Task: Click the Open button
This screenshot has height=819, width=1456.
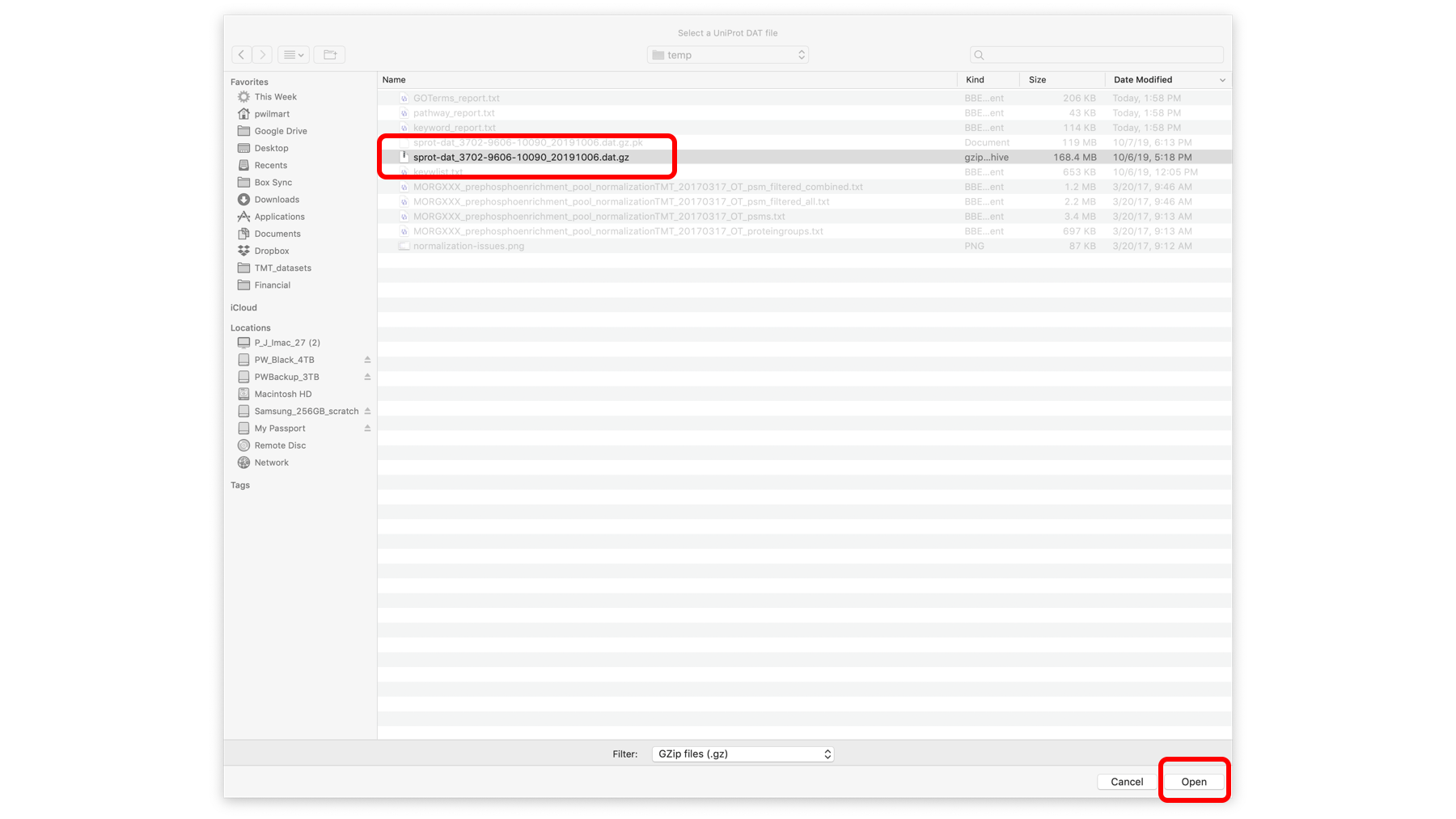Action: click(x=1194, y=782)
